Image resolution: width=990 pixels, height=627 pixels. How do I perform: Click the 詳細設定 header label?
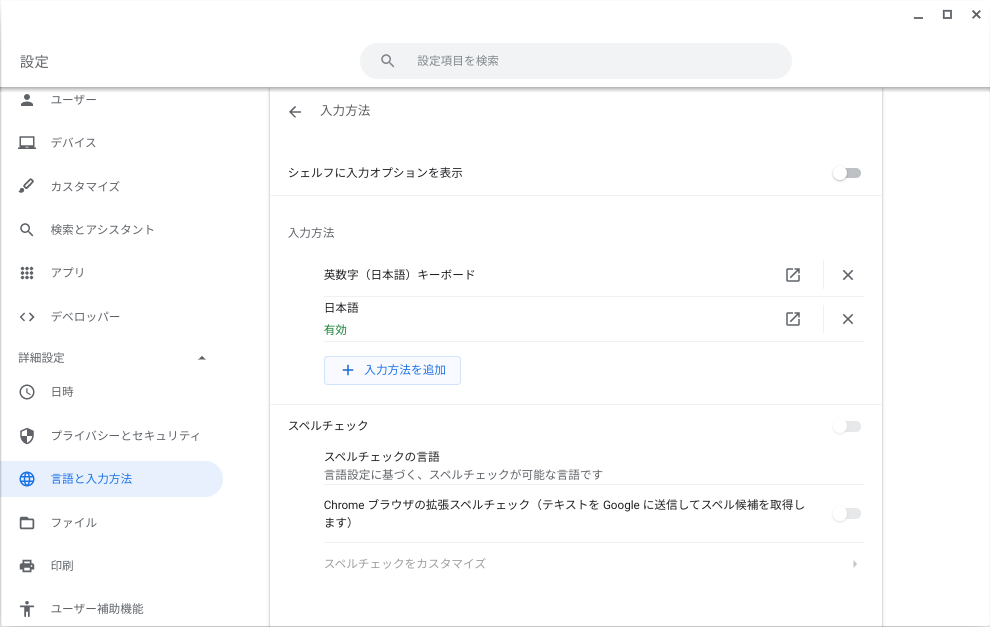(42, 358)
